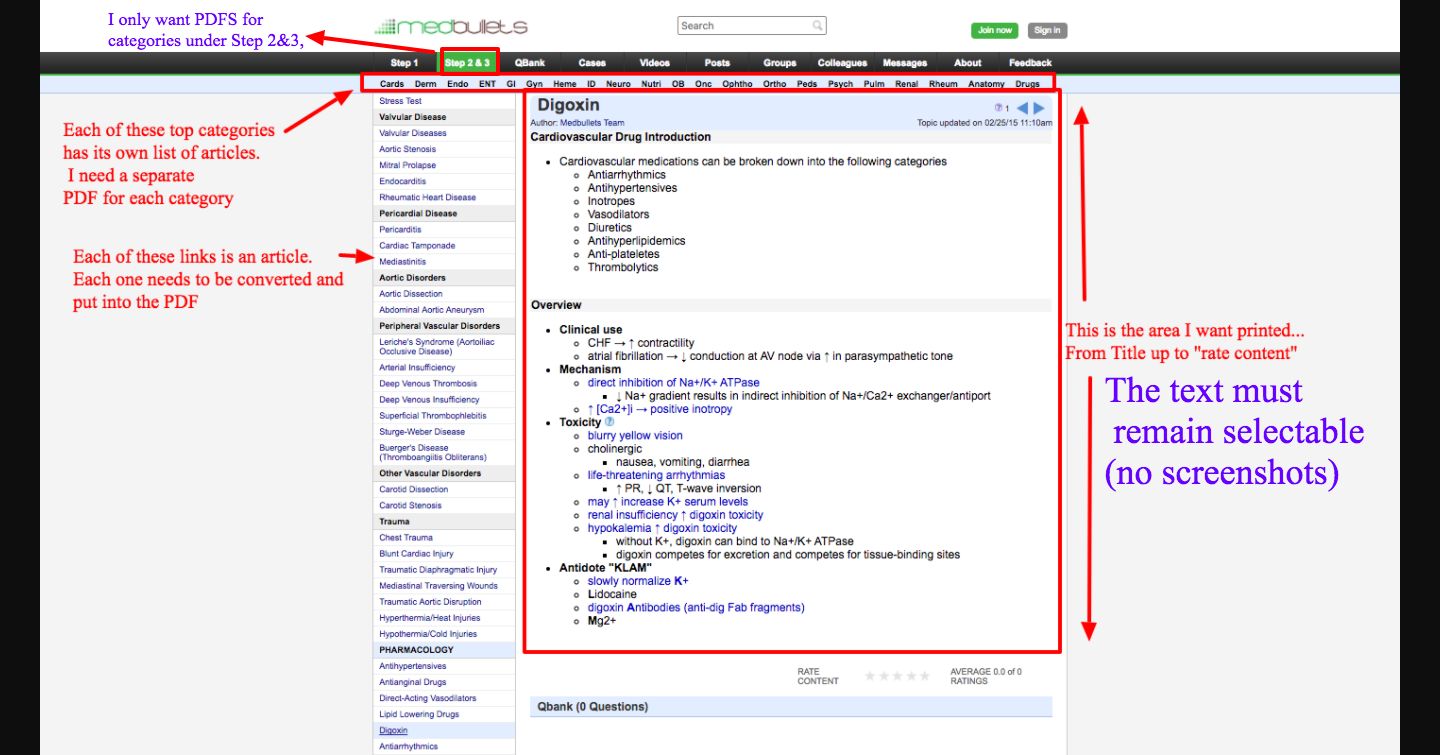This screenshot has height=755, width=1440.
Task: Select the Endo category
Action: point(458,84)
